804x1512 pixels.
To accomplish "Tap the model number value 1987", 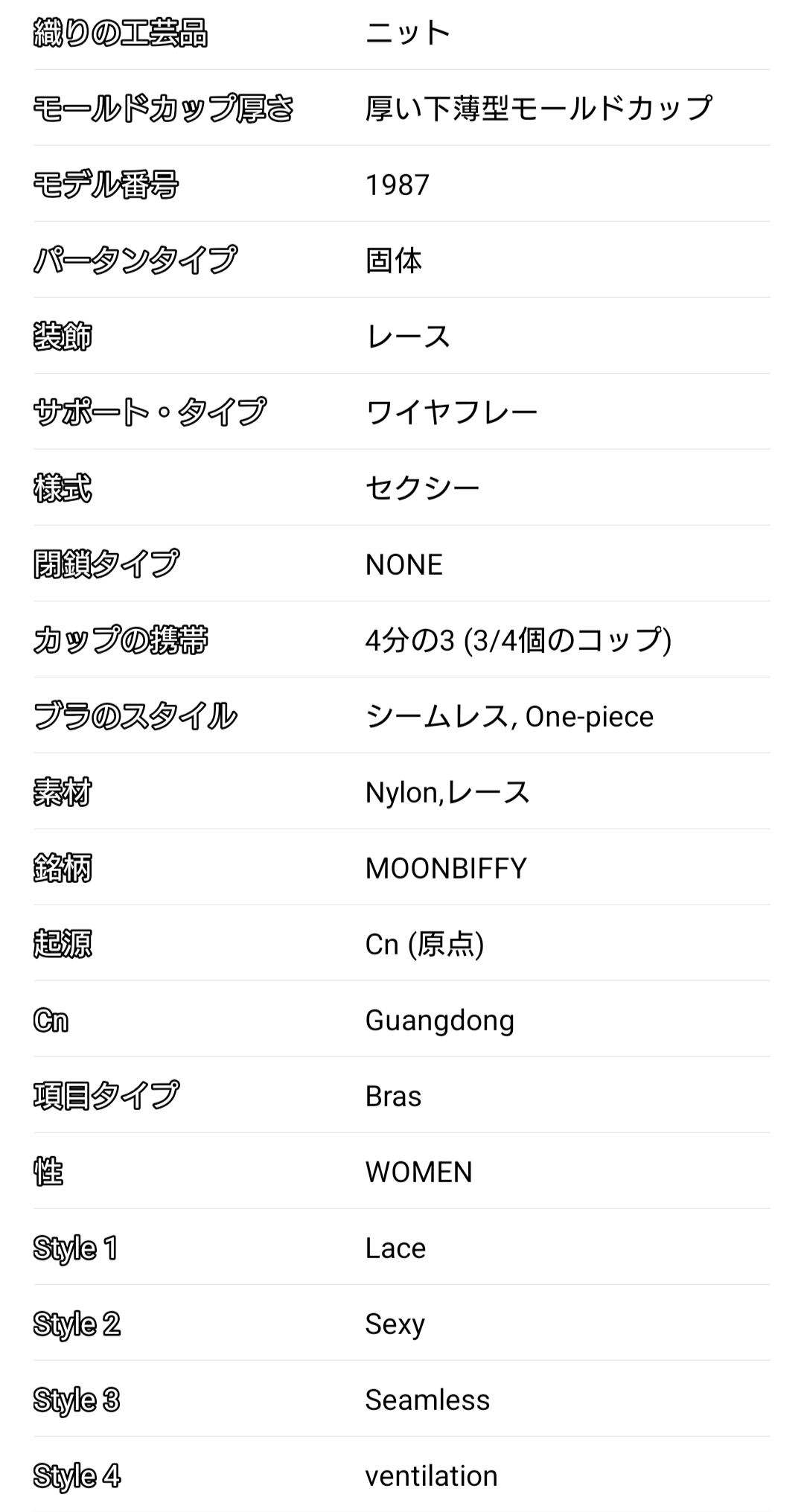I will pyautogui.click(x=397, y=185).
